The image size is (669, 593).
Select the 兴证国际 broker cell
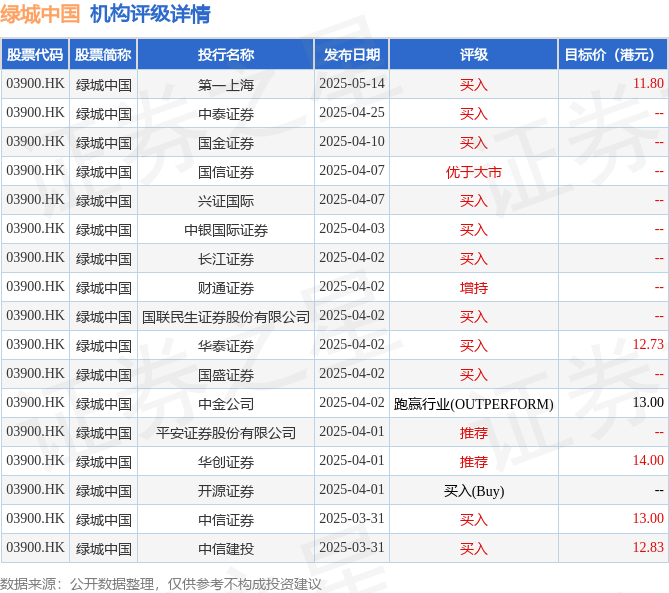click(x=226, y=201)
